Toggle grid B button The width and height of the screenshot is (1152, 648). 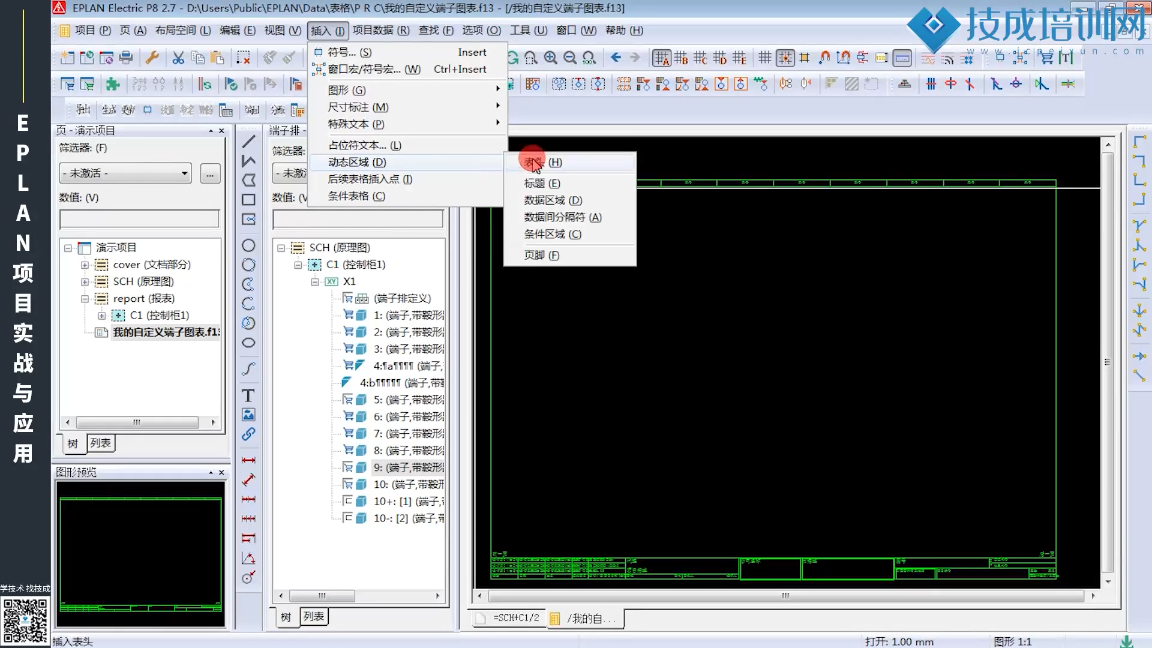click(x=681, y=57)
